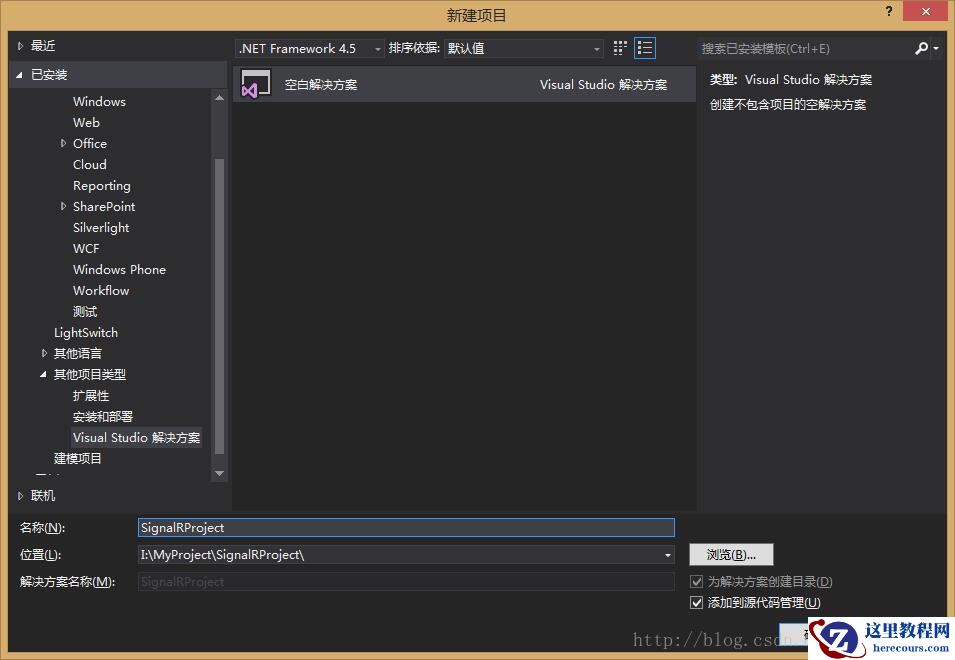The image size is (955, 660).
Task: Click the 空白解决方案 template thumbnail icon
Action: (x=255, y=85)
